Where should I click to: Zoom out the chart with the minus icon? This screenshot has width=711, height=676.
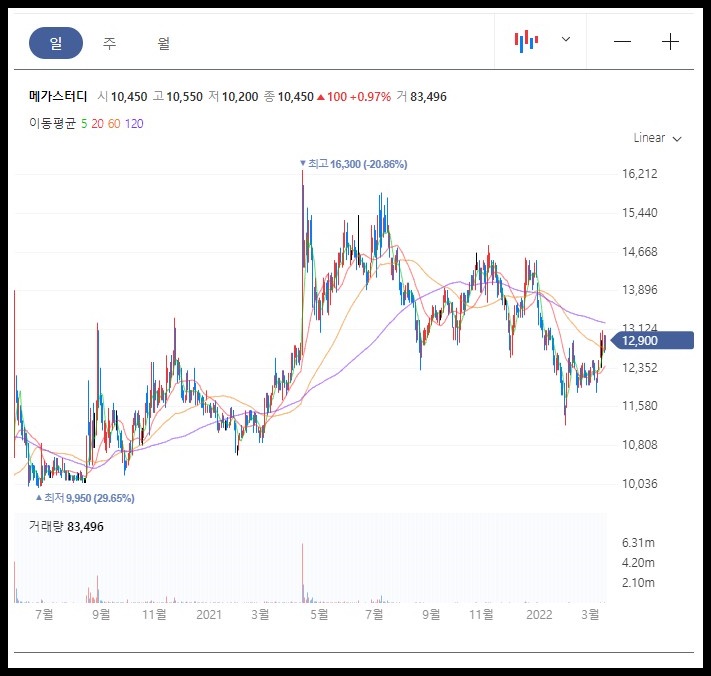pyautogui.click(x=622, y=42)
